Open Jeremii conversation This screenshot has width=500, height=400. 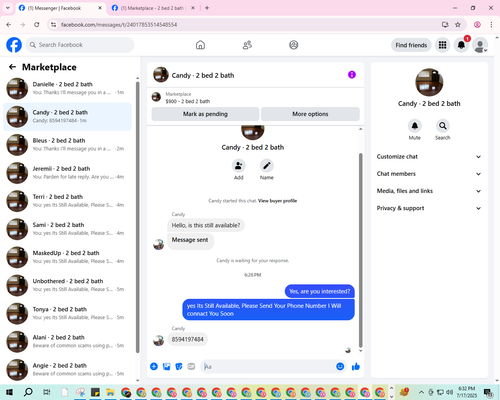67,173
